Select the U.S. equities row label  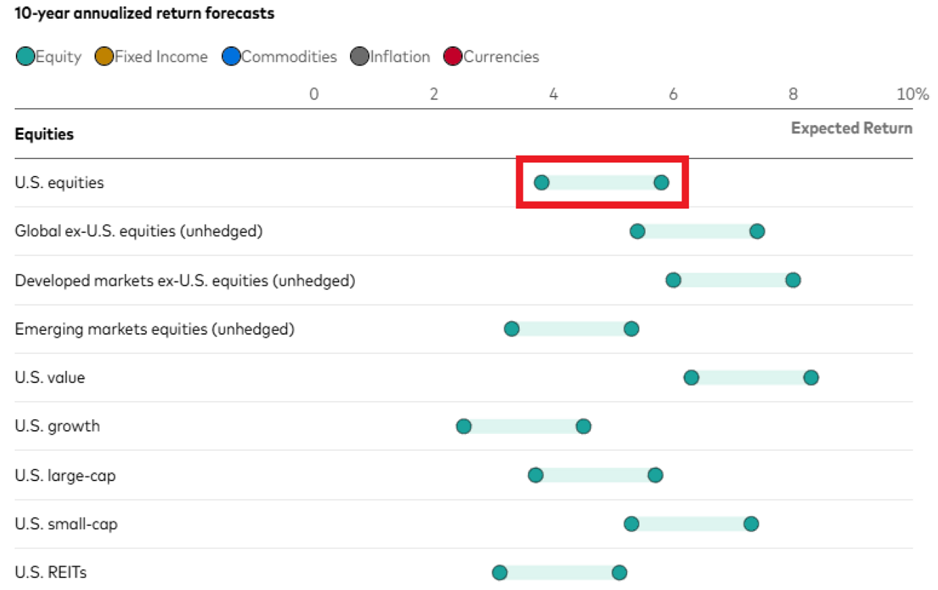59,183
